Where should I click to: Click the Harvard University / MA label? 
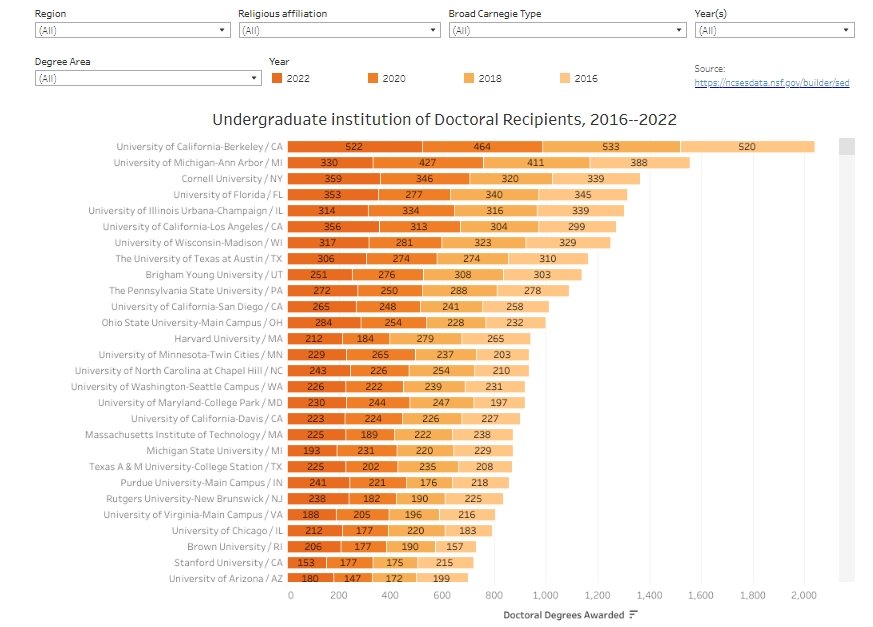pyautogui.click(x=228, y=339)
